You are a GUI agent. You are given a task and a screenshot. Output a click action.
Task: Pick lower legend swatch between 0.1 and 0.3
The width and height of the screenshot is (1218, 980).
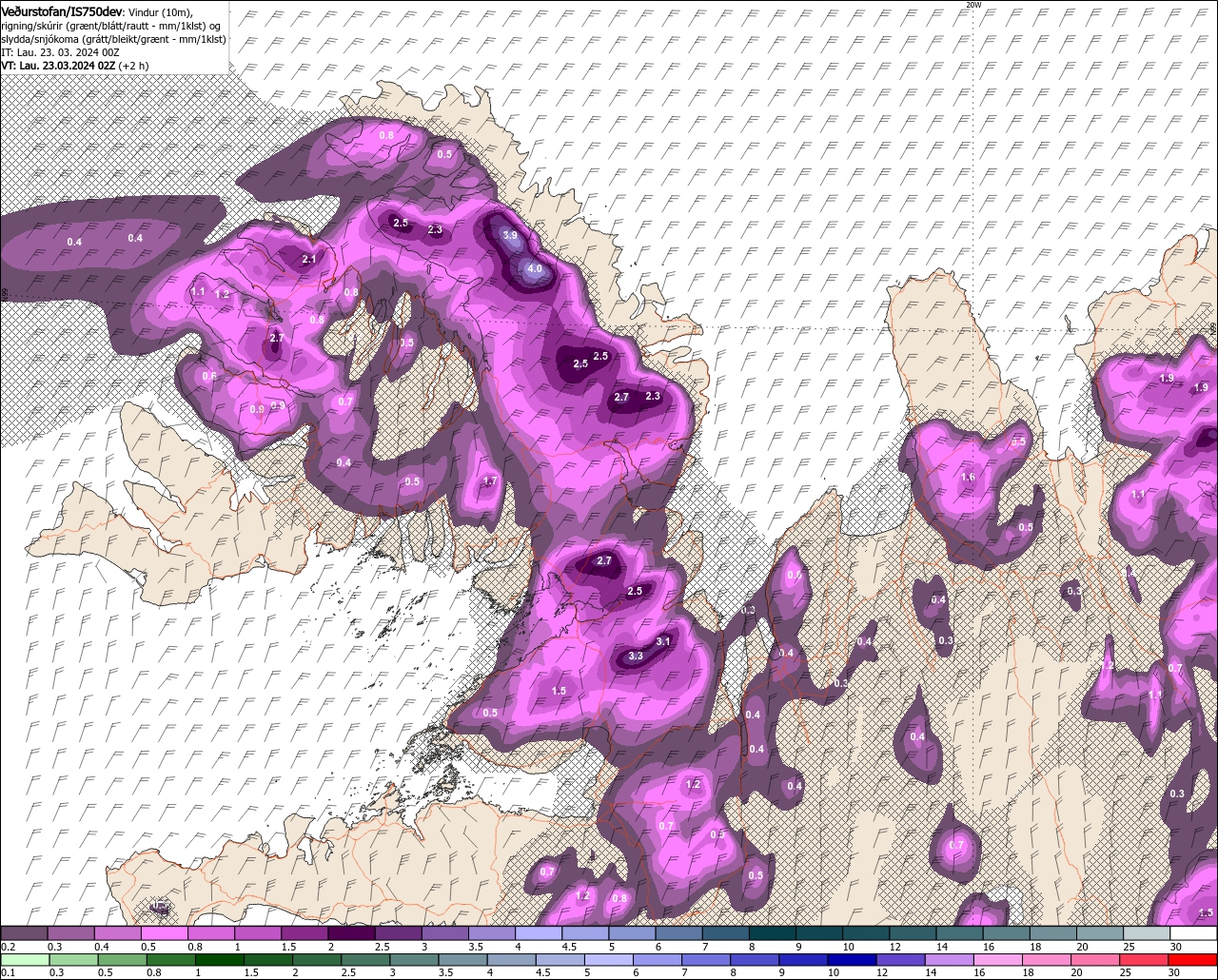pyautogui.click(x=26, y=959)
